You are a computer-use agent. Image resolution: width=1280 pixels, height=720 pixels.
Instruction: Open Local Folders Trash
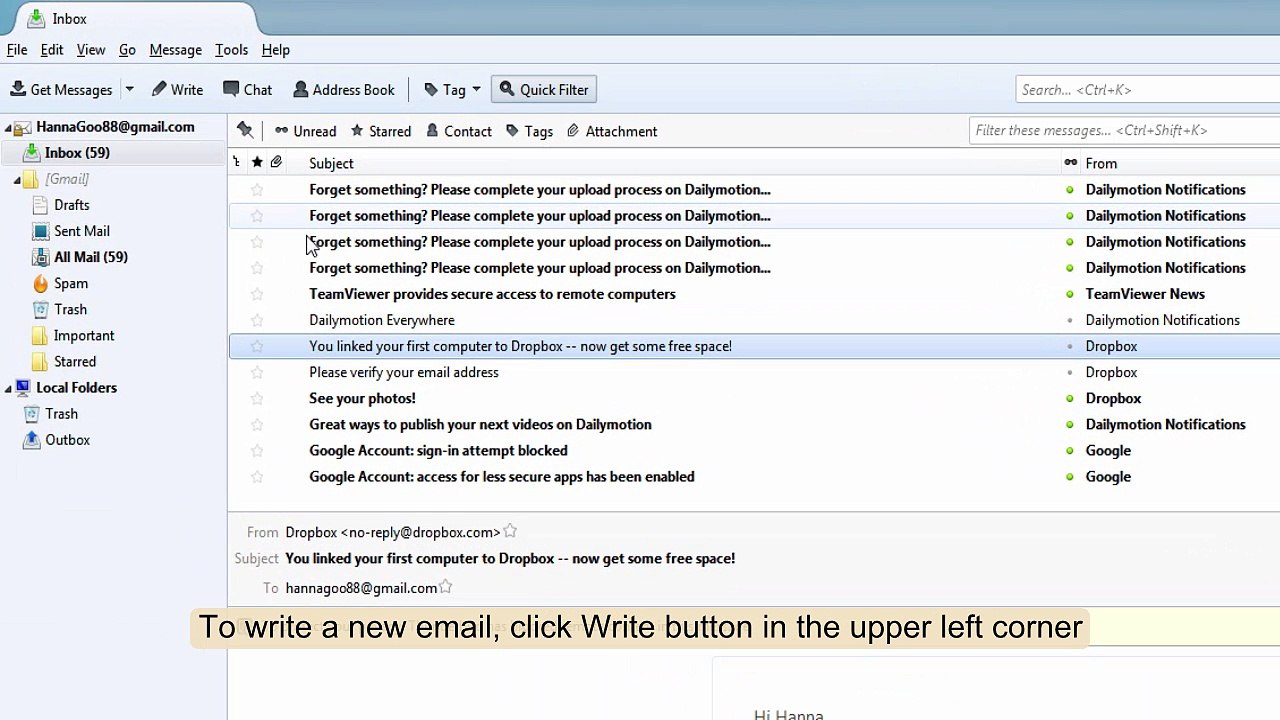pos(61,413)
